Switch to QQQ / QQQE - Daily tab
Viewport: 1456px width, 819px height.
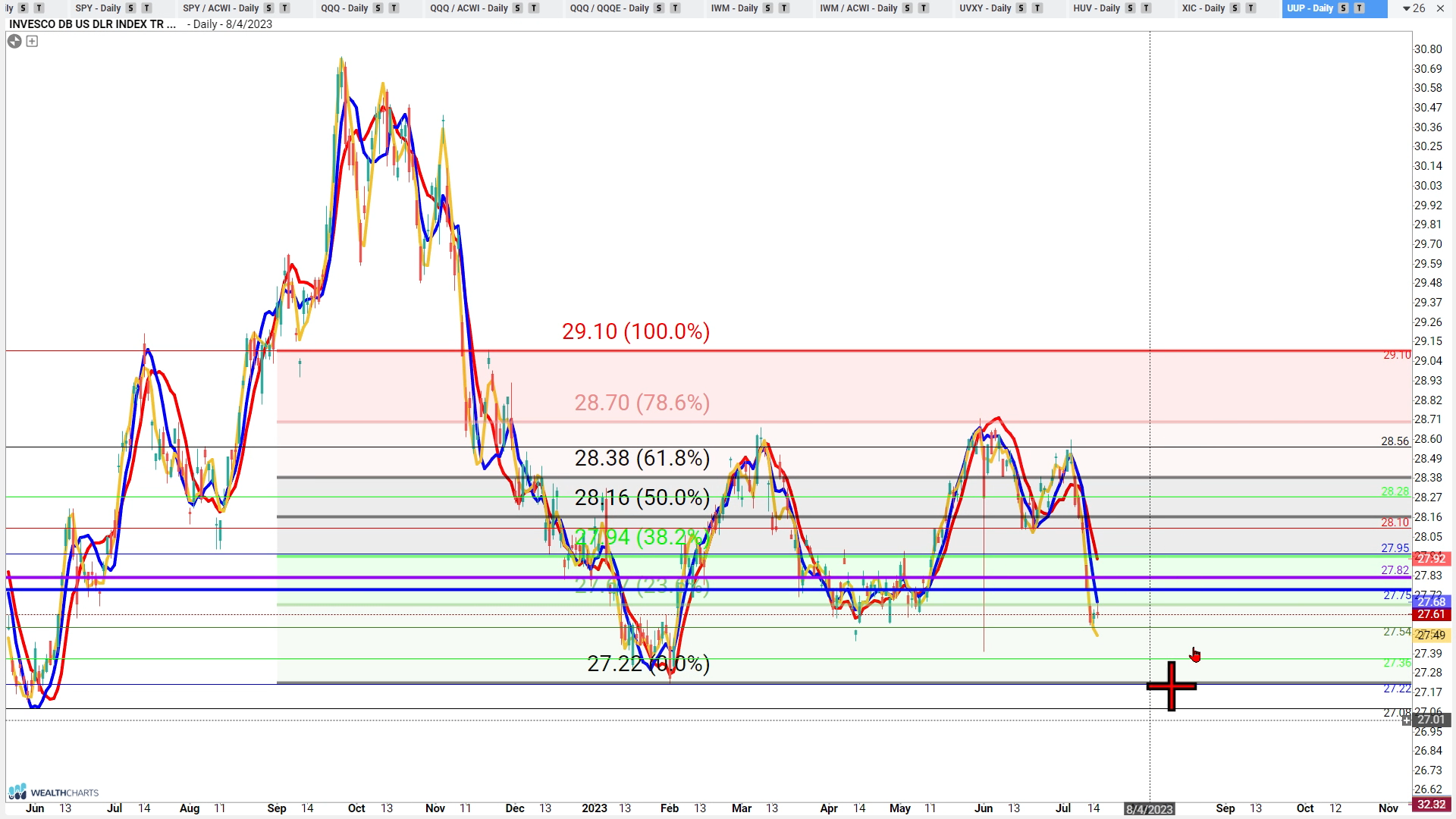click(609, 8)
